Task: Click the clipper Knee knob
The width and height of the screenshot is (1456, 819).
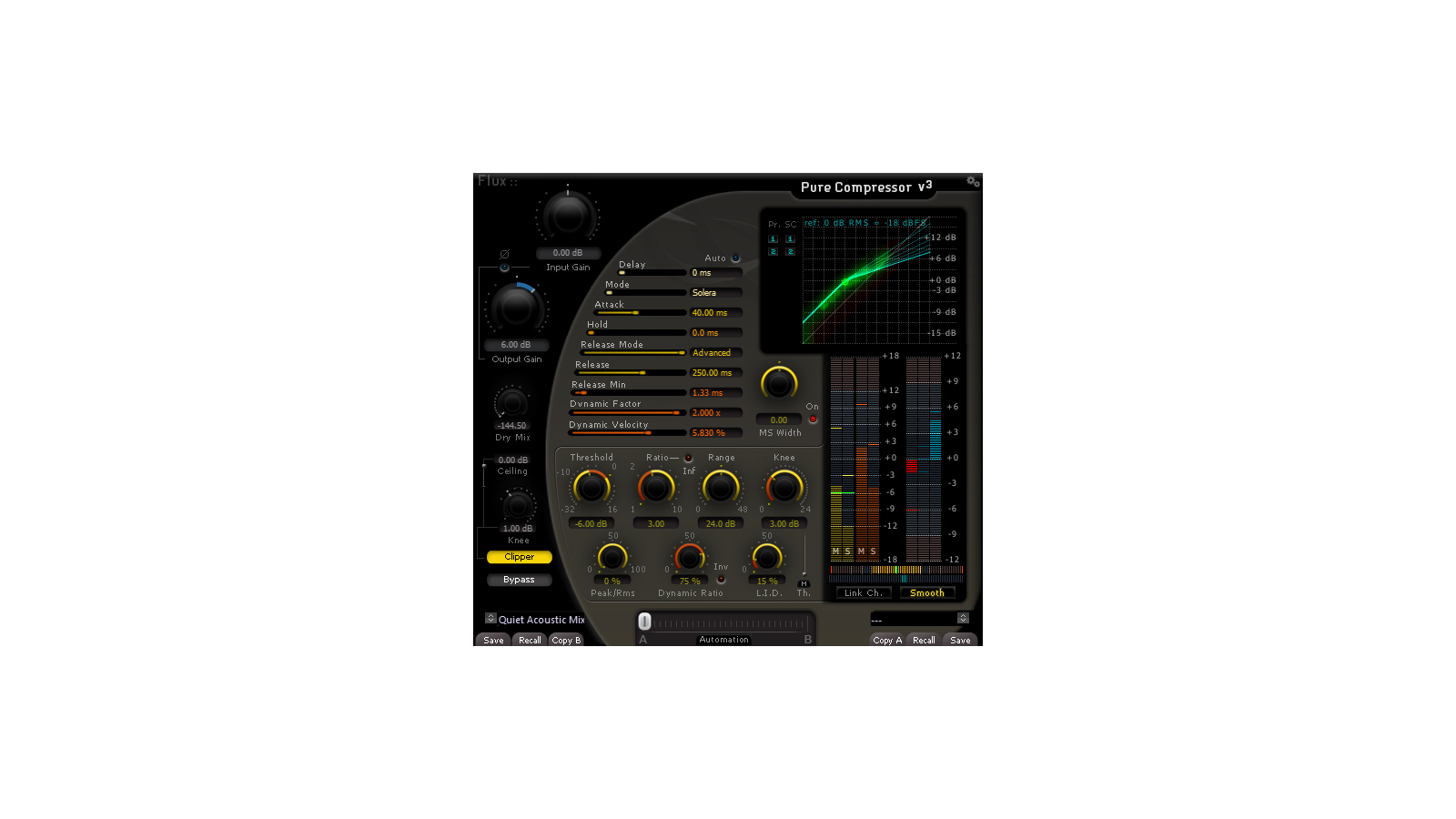Action: coord(519,504)
